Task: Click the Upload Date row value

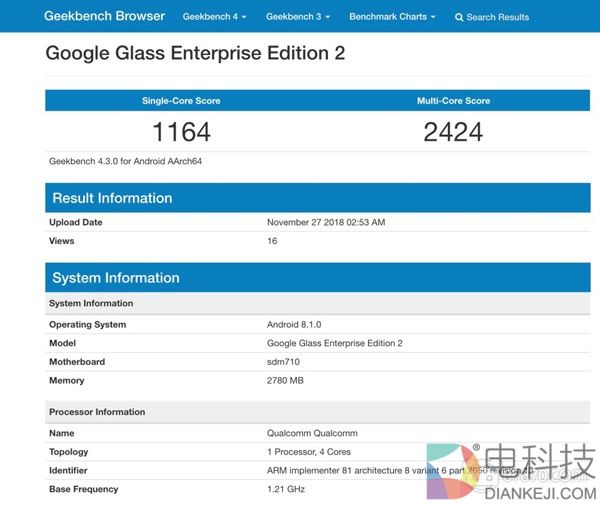Action: pos(326,222)
